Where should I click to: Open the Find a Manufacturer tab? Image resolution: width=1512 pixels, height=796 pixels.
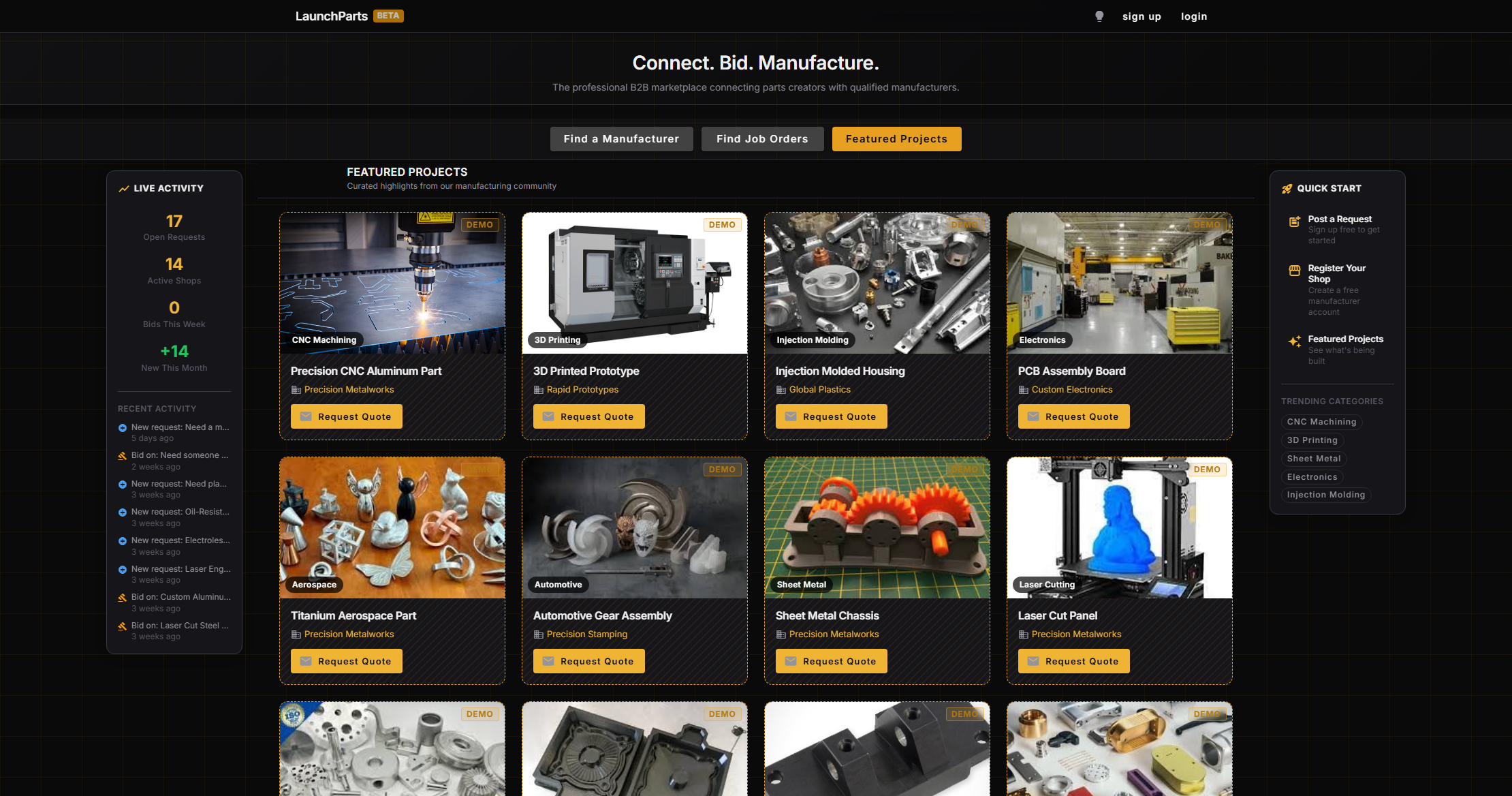pyautogui.click(x=621, y=138)
